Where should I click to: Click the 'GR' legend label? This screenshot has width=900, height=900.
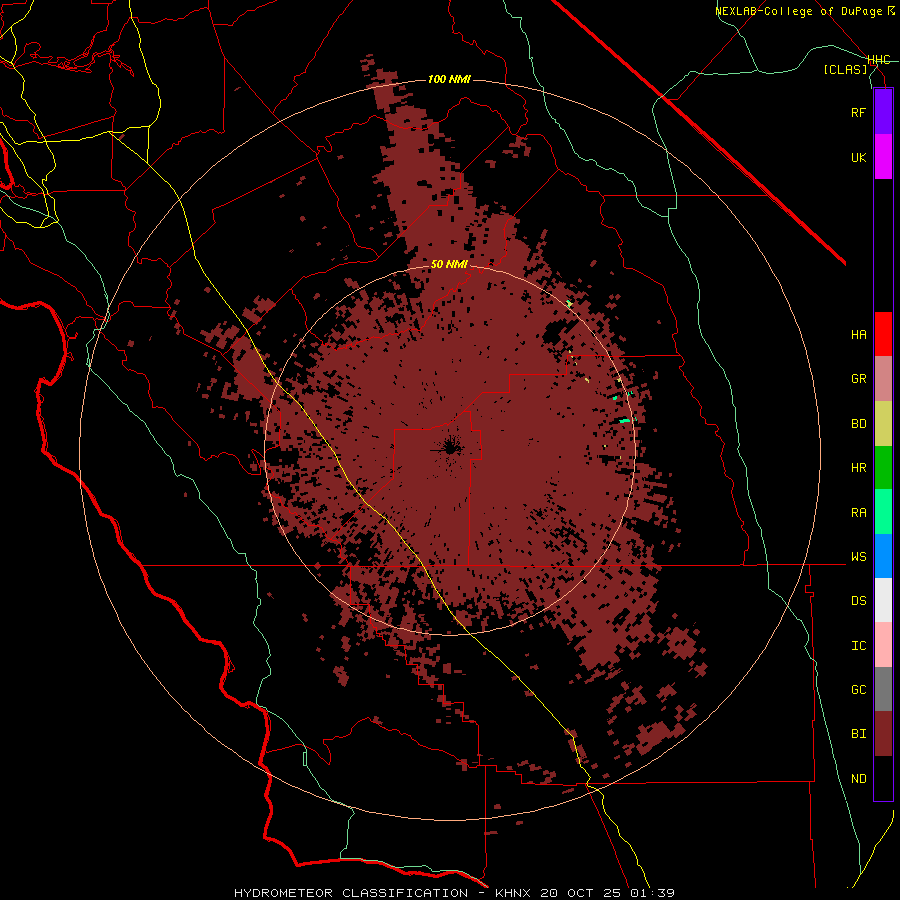[859, 379]
